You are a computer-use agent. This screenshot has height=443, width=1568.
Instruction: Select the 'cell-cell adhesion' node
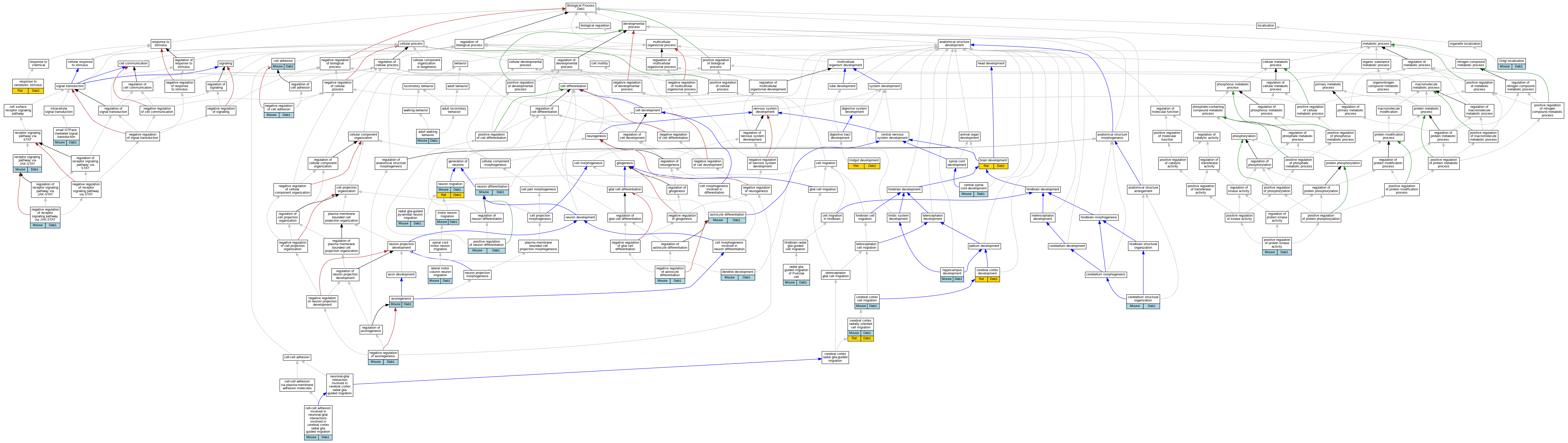point(297,358)
